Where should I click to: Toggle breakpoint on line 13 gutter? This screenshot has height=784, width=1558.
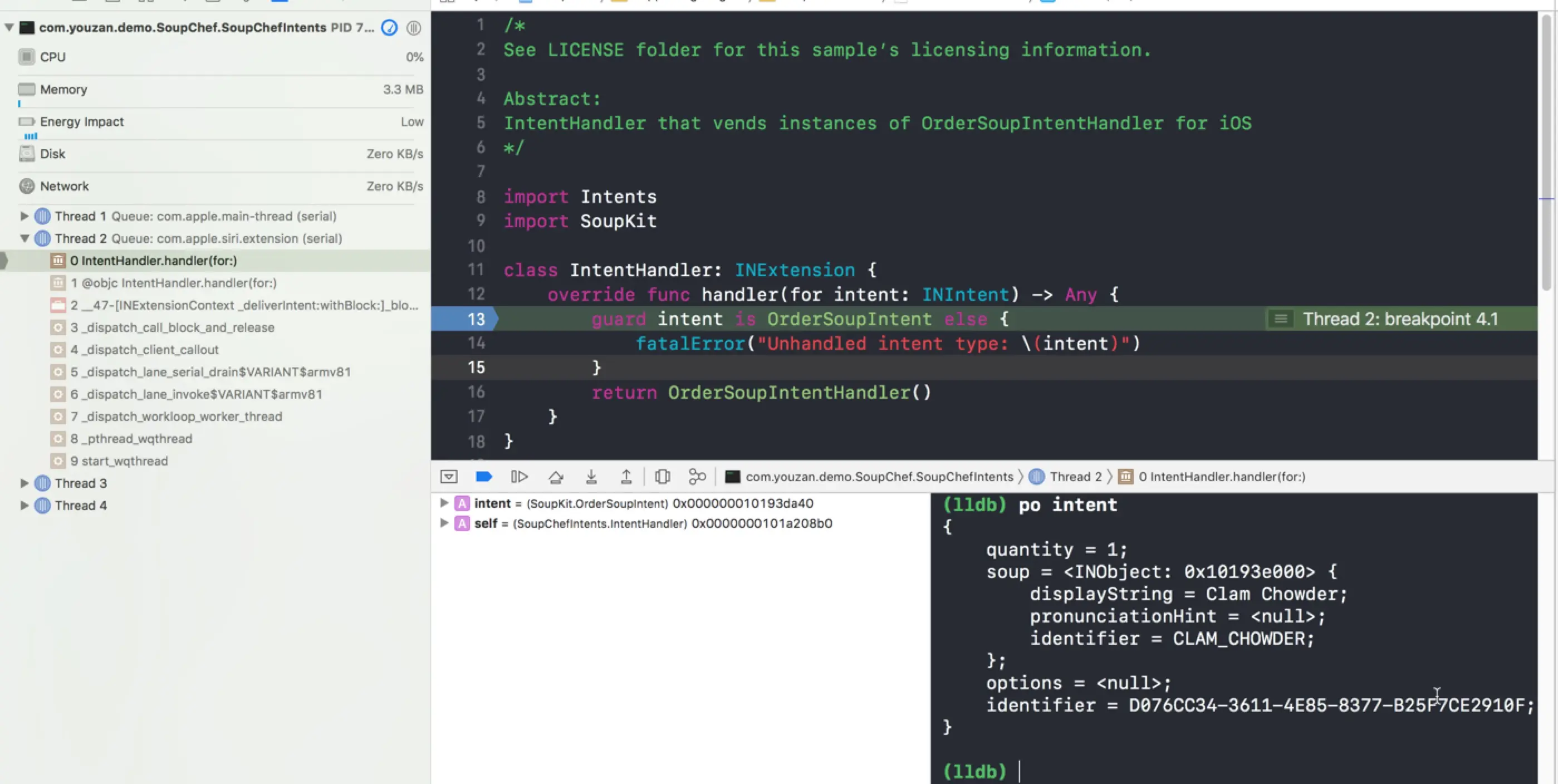tap(476, 319)
